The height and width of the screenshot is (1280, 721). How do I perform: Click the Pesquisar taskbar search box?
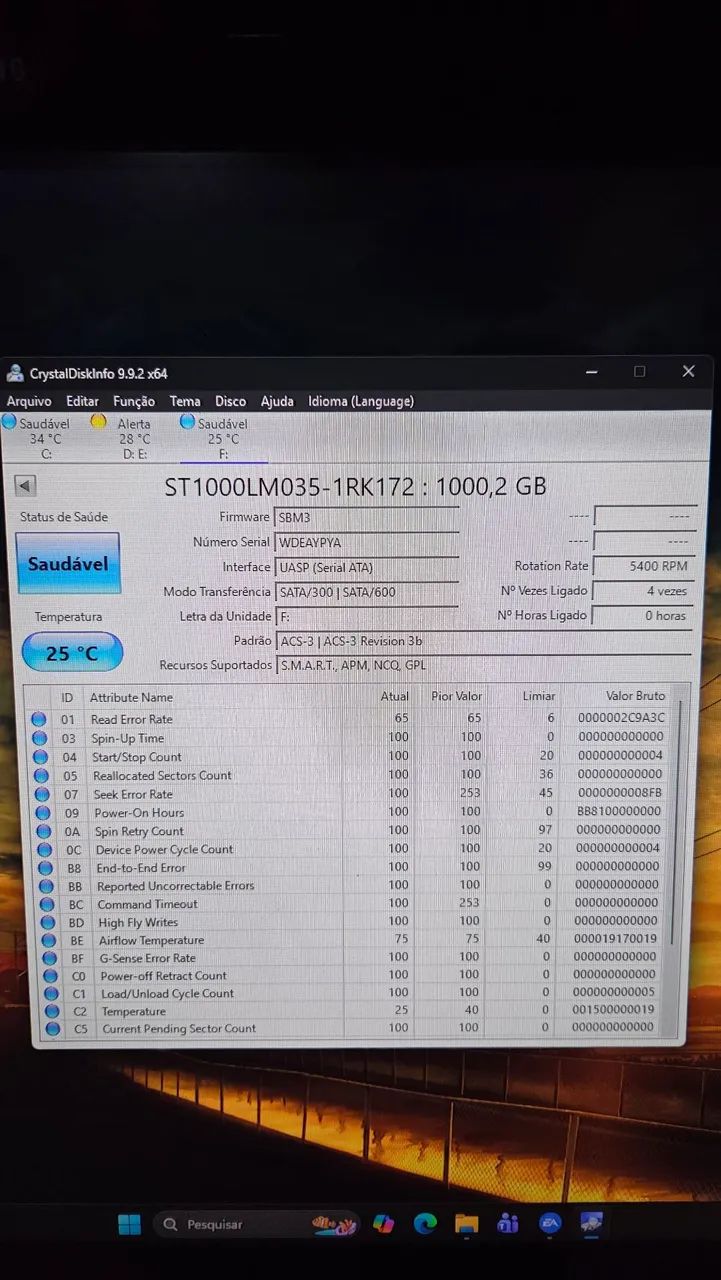pos(256,1224)
